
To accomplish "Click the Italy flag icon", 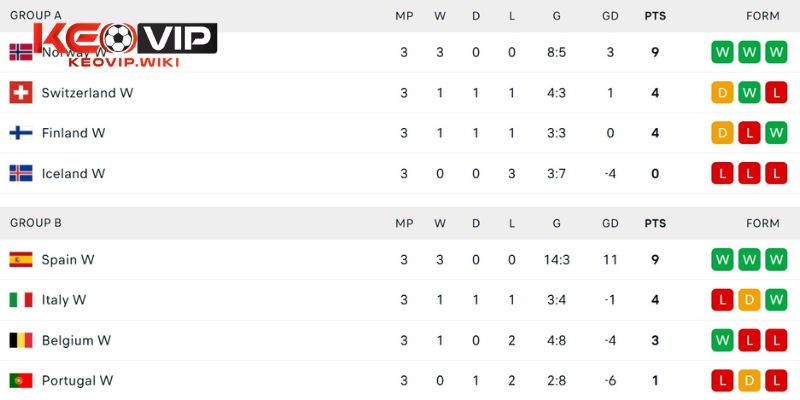I will pos(21,300).
